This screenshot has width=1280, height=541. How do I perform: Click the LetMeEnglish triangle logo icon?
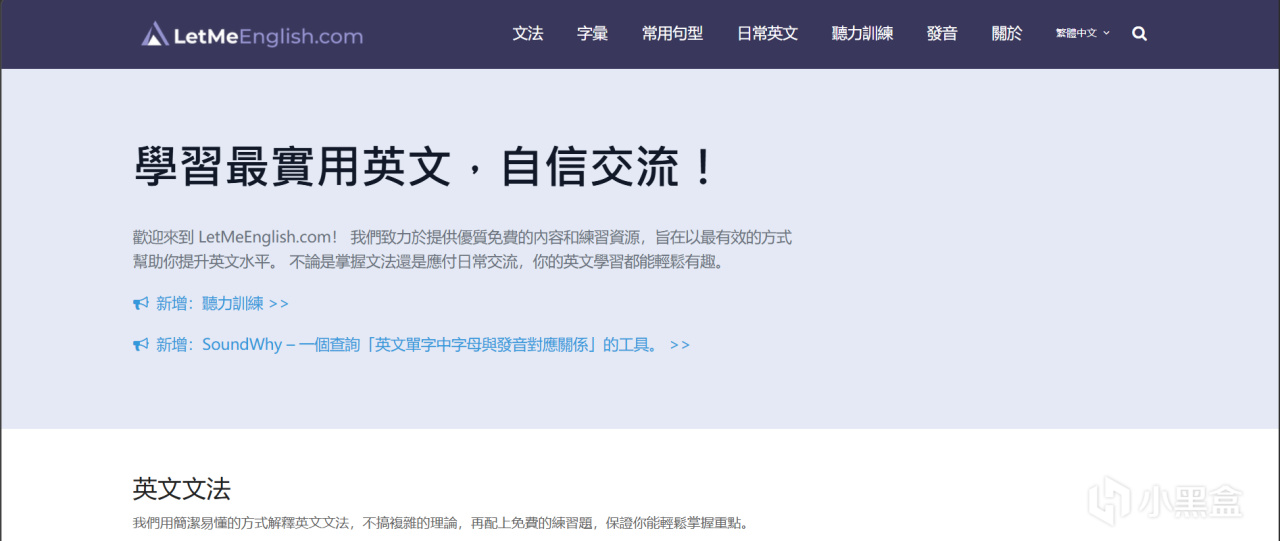pyautogui.click(x=155, y=35)
